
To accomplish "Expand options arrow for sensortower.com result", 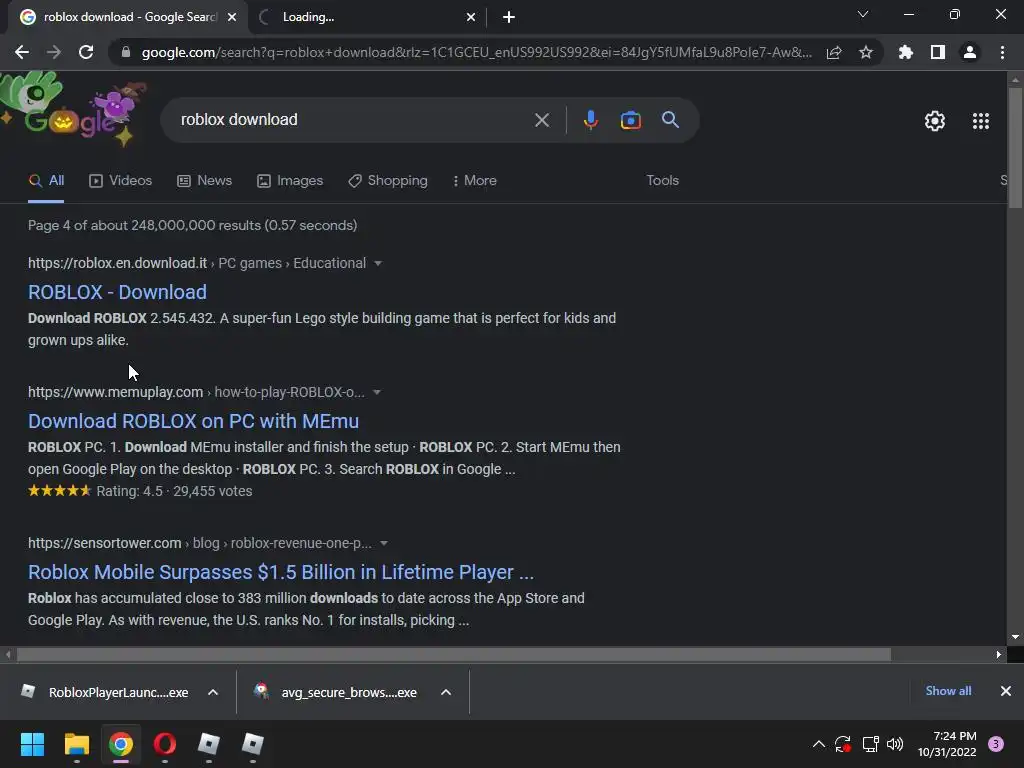I will click(x=384, y=543).
